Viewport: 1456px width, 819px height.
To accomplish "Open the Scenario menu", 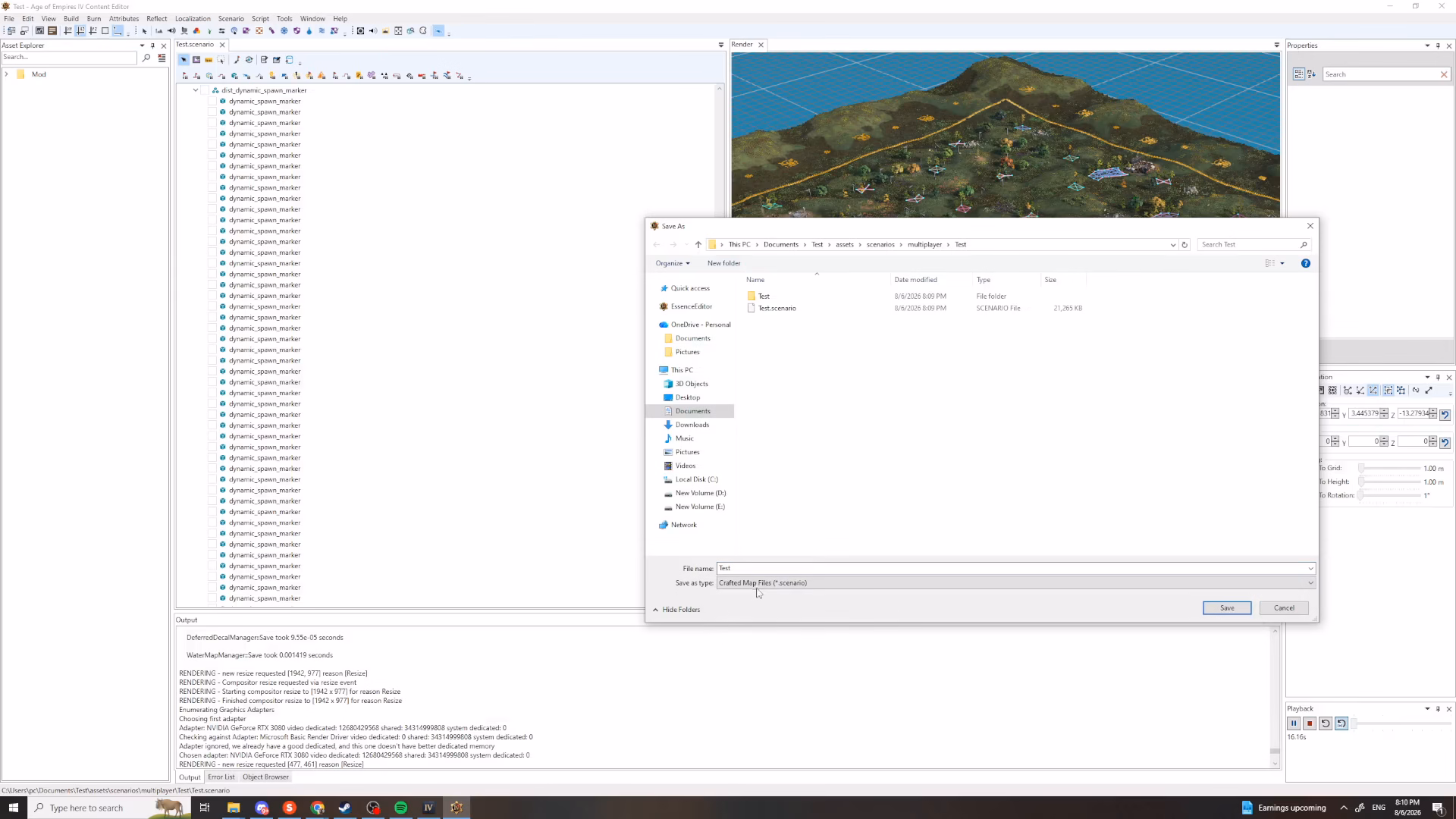I will coord(231,19).
